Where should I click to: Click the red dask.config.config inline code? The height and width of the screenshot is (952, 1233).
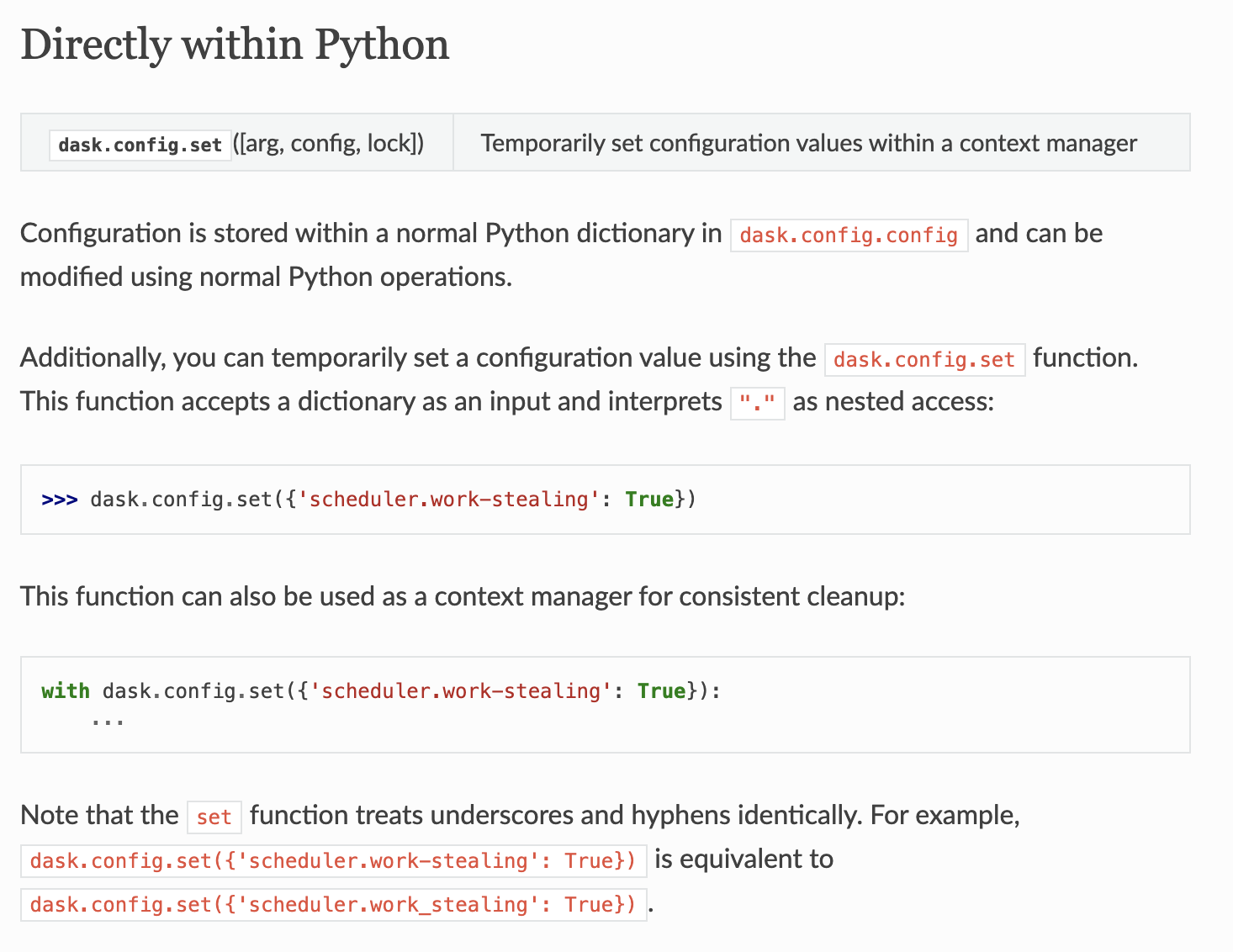pos(849,235)
